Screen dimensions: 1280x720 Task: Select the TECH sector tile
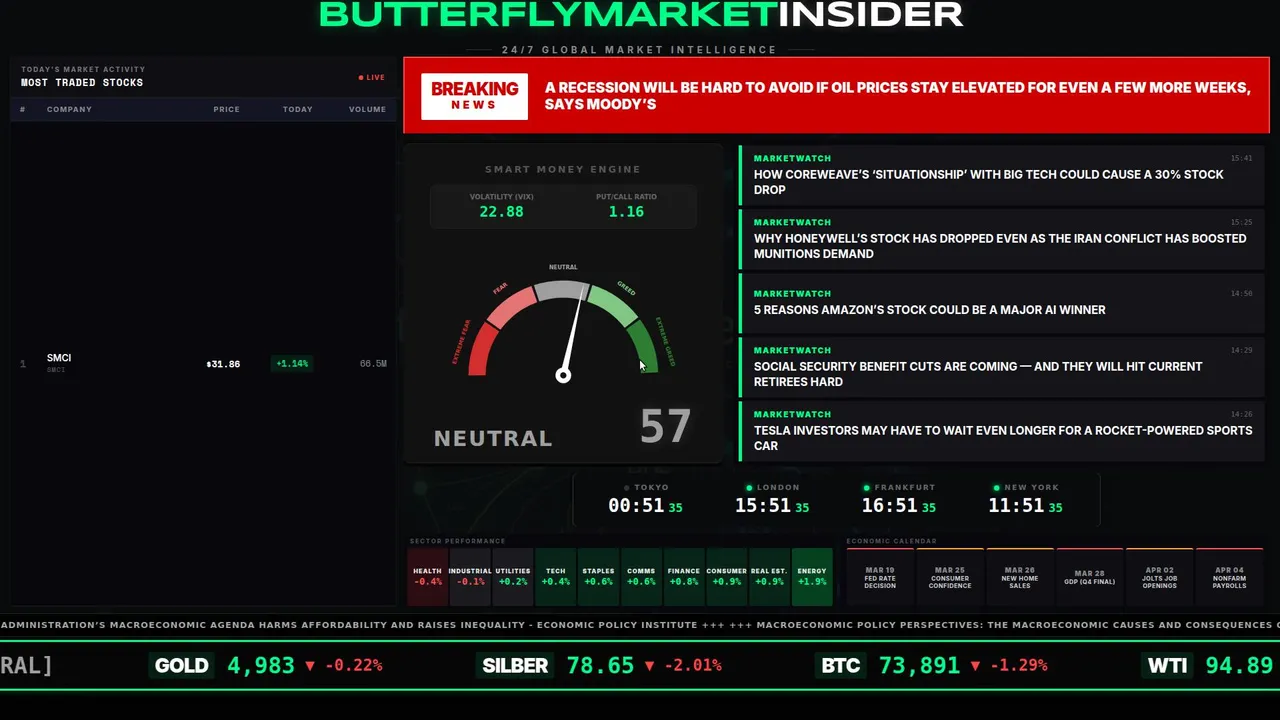555,577
